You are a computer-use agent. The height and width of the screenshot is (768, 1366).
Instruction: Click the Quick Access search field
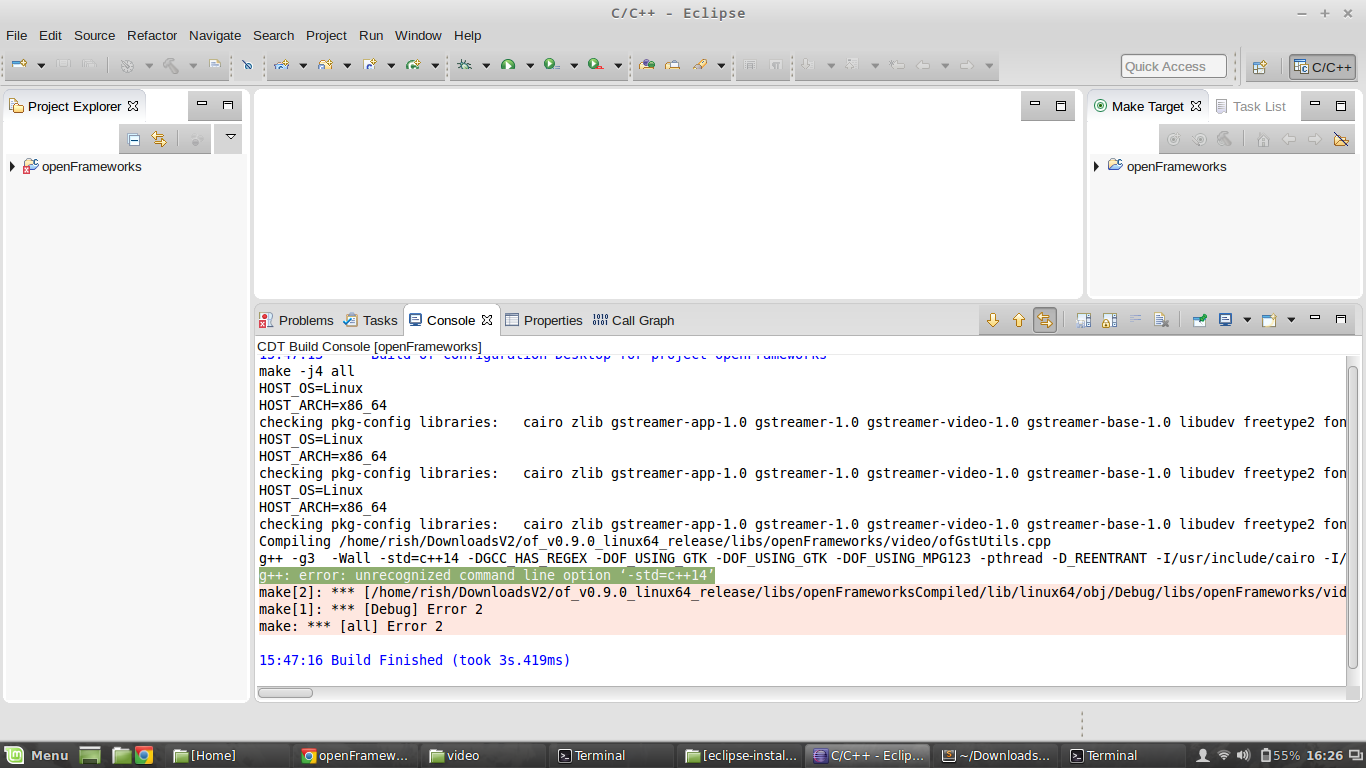1173,66
